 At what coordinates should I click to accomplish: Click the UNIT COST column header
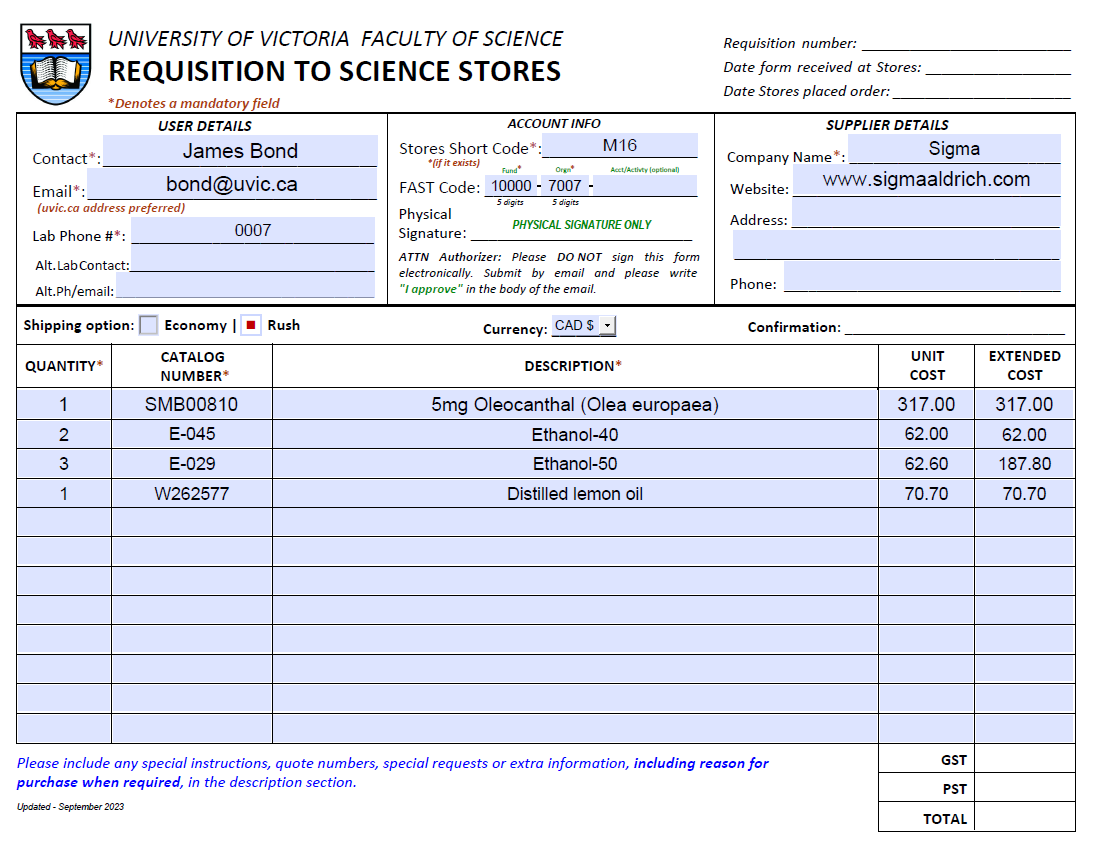coord(926,365)
